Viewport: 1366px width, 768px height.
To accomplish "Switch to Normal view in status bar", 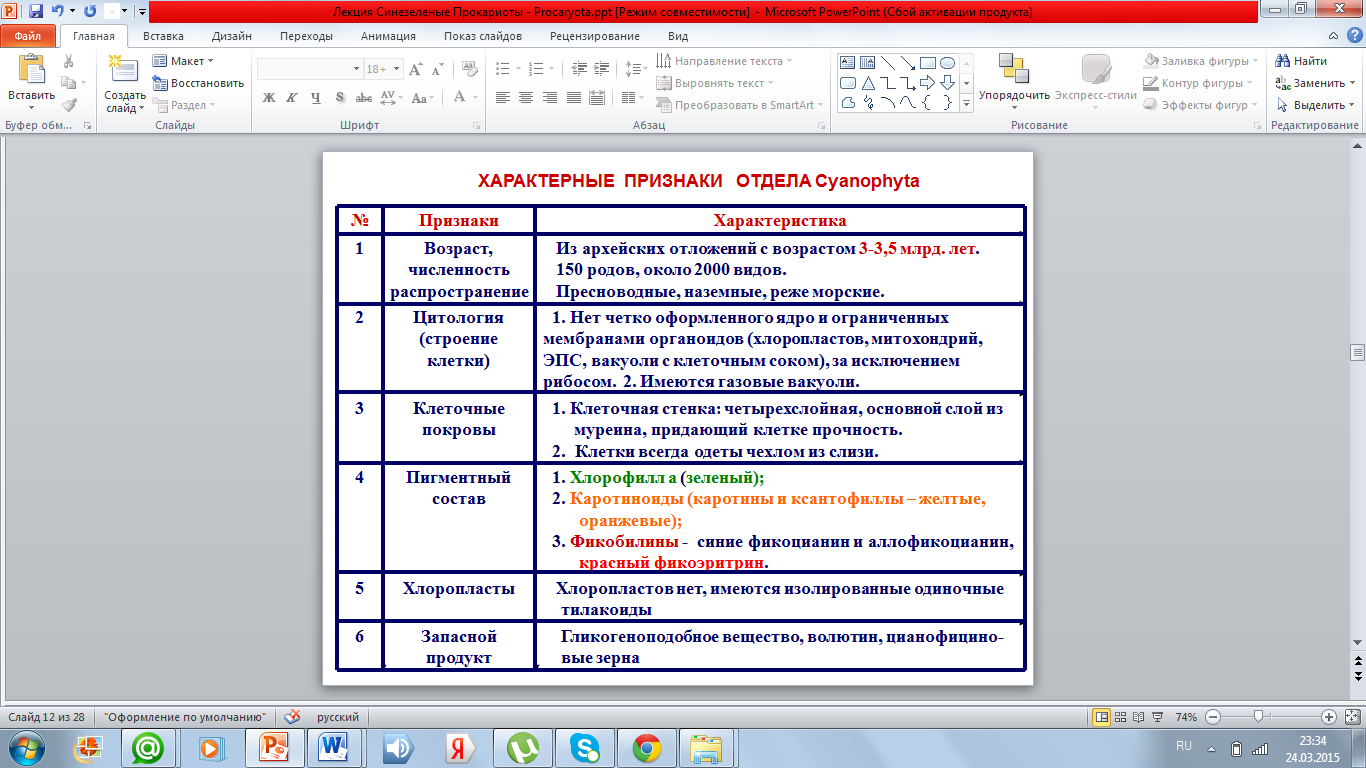I will [x=1102, y=716].
